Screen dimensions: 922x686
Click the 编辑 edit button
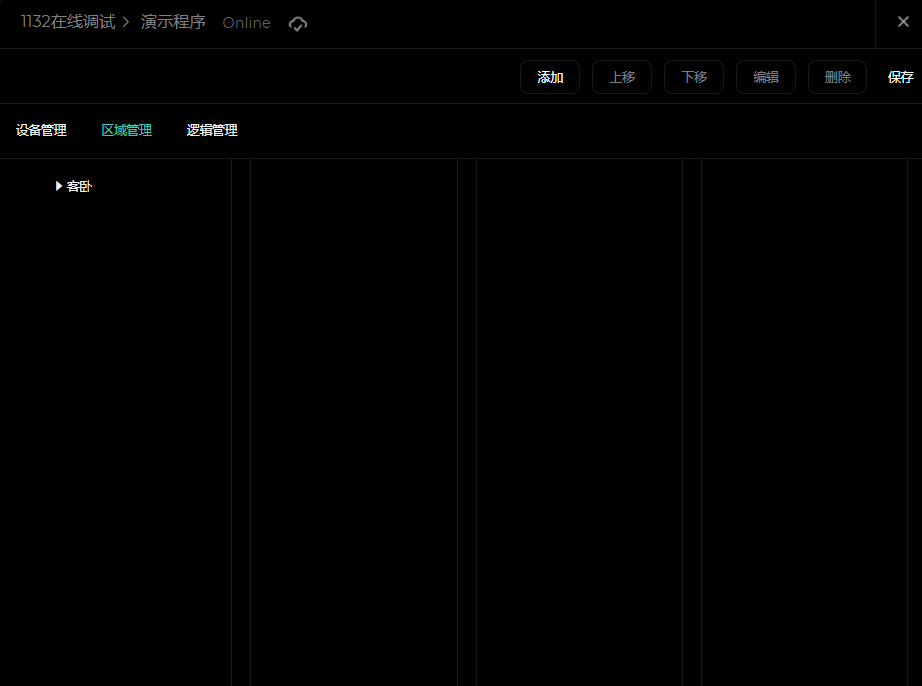[x=766, y=77]
